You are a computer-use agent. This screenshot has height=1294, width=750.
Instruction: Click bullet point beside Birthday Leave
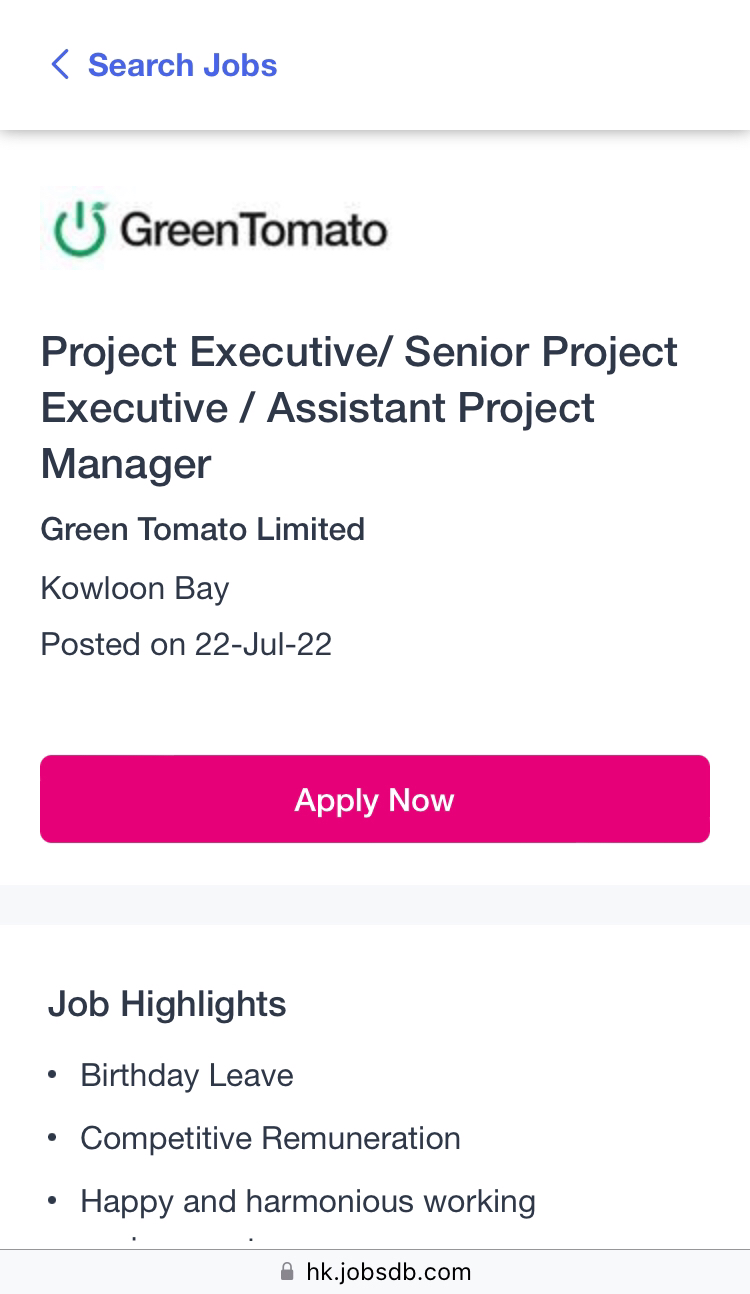tap(52, 1075)
